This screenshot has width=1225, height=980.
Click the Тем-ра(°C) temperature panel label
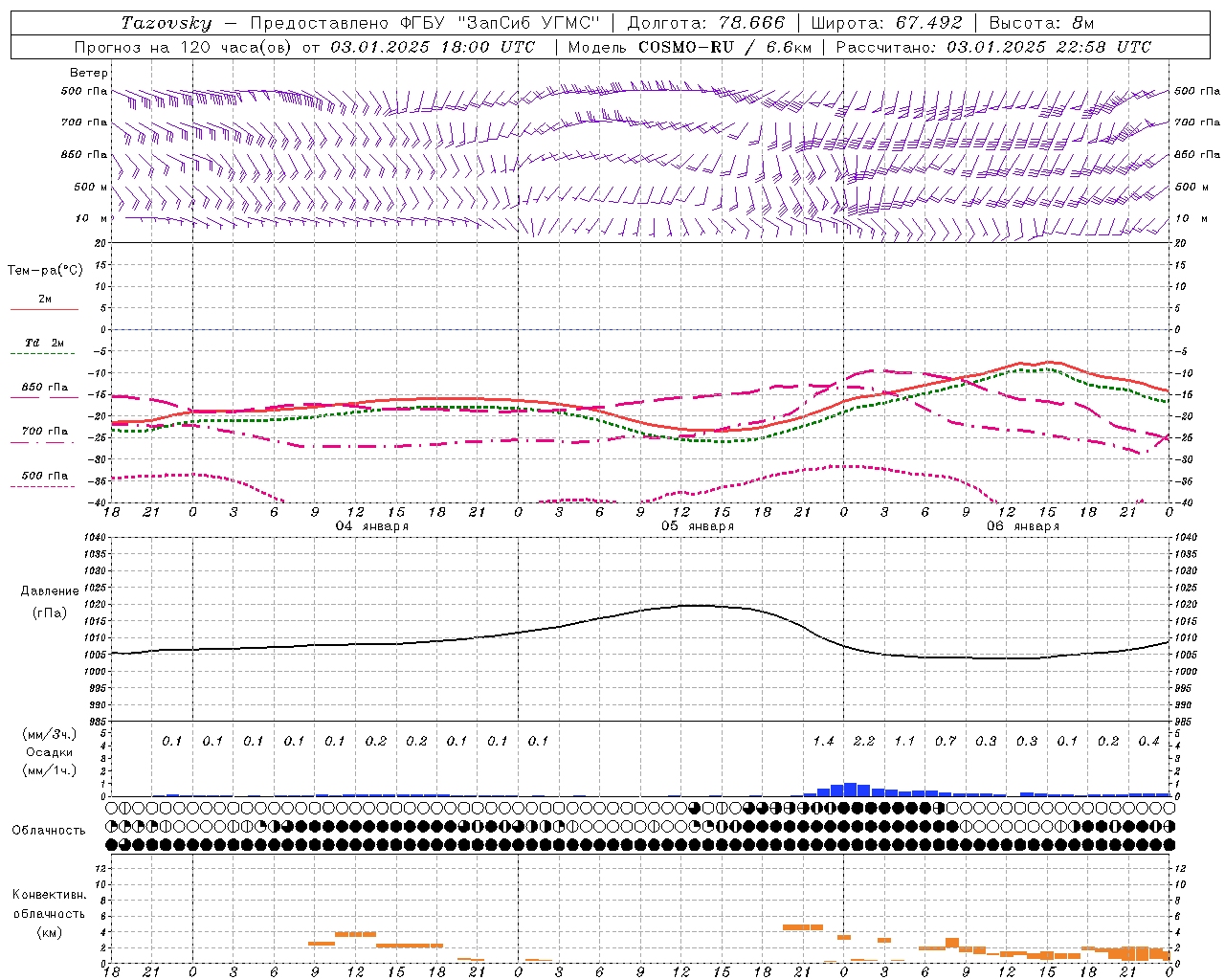coord(45,271)
